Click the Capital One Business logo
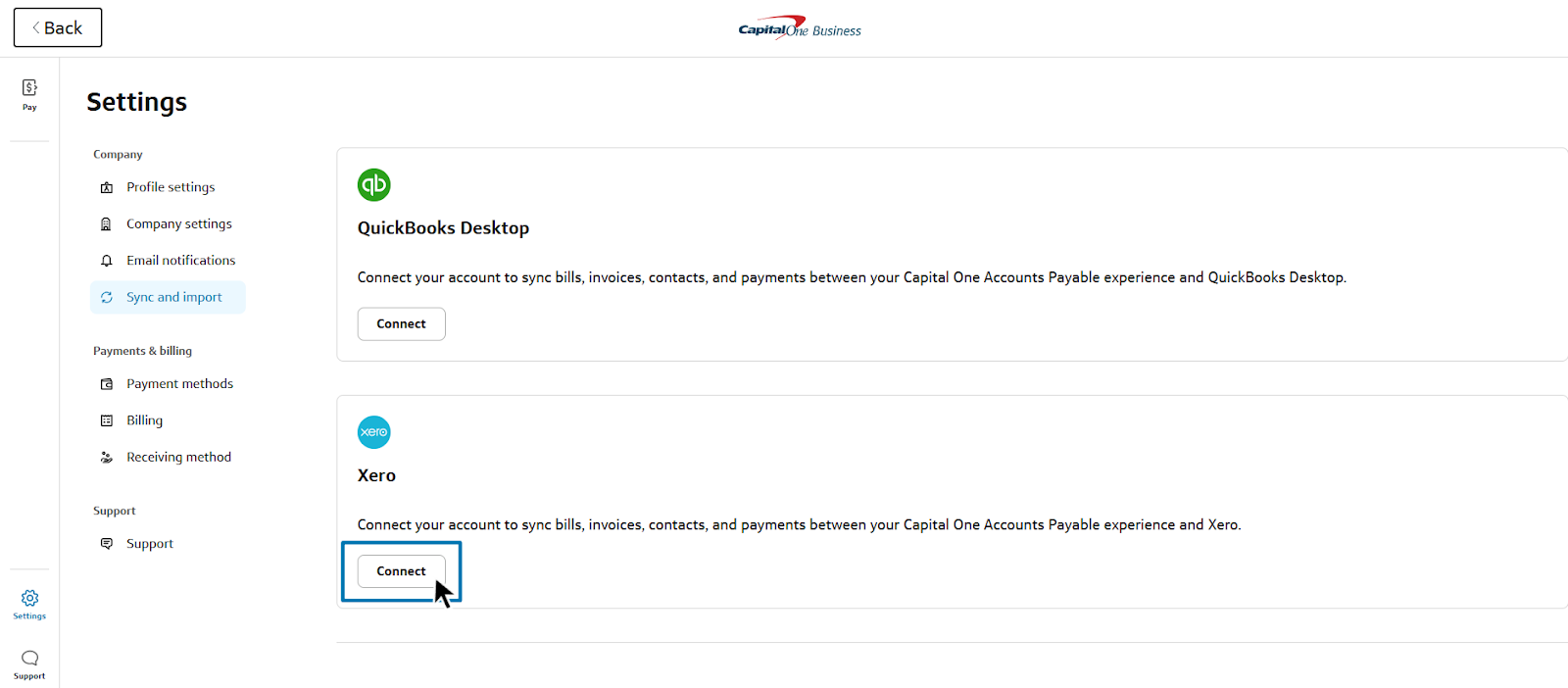The height and width of the screenshot is (688, 1568). tap(800, 28)
